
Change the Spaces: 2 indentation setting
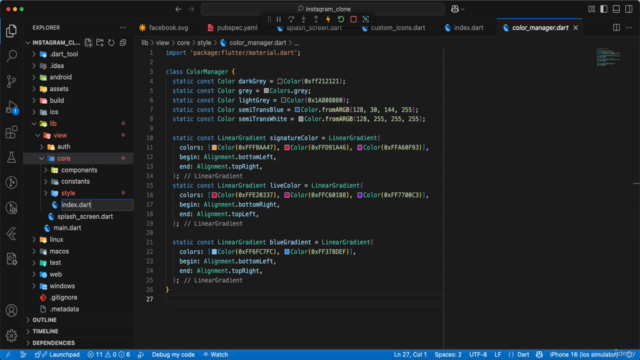448,355
